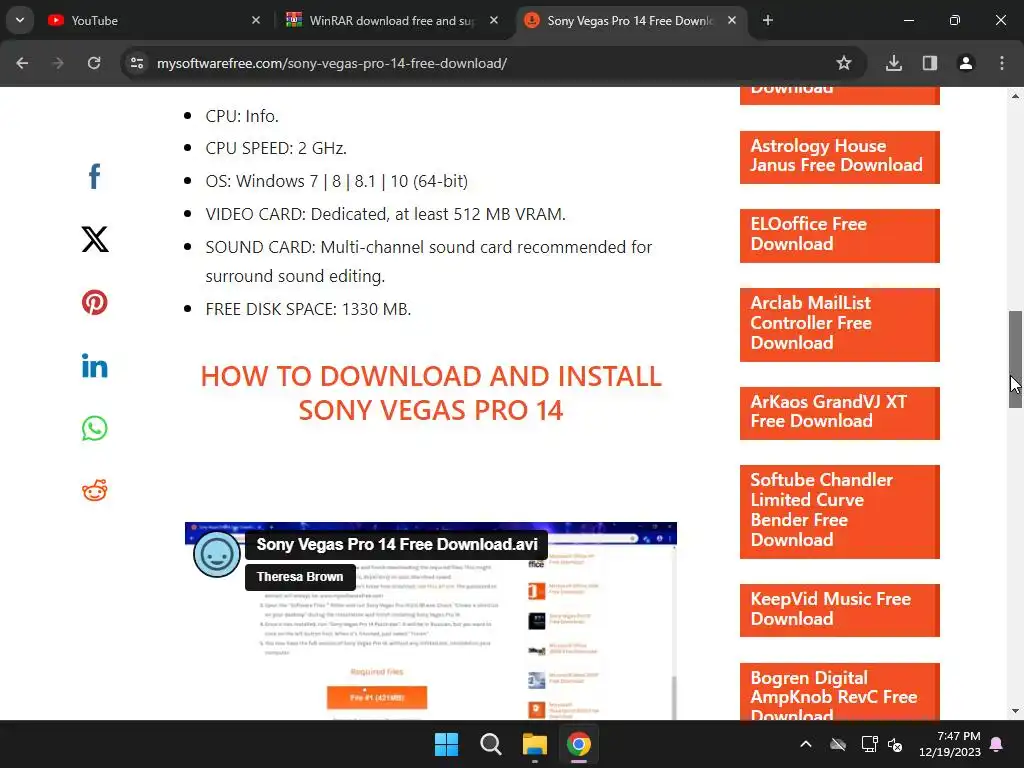Screen dimensions: 1024x768
Task: Click the scrollbar up arrow
Action: pos(1015,96)
